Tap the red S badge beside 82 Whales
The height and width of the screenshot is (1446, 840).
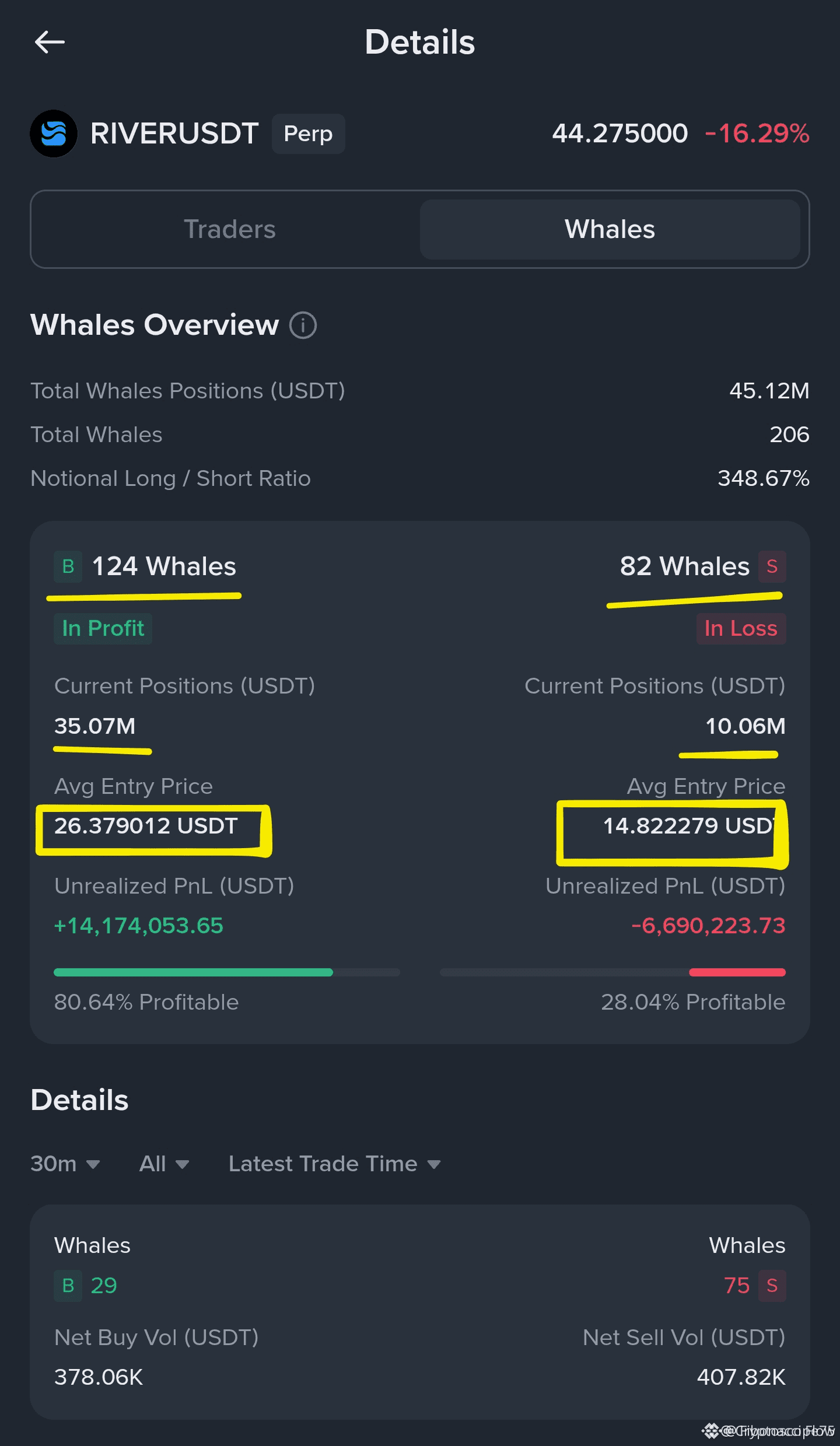[772, 566]
